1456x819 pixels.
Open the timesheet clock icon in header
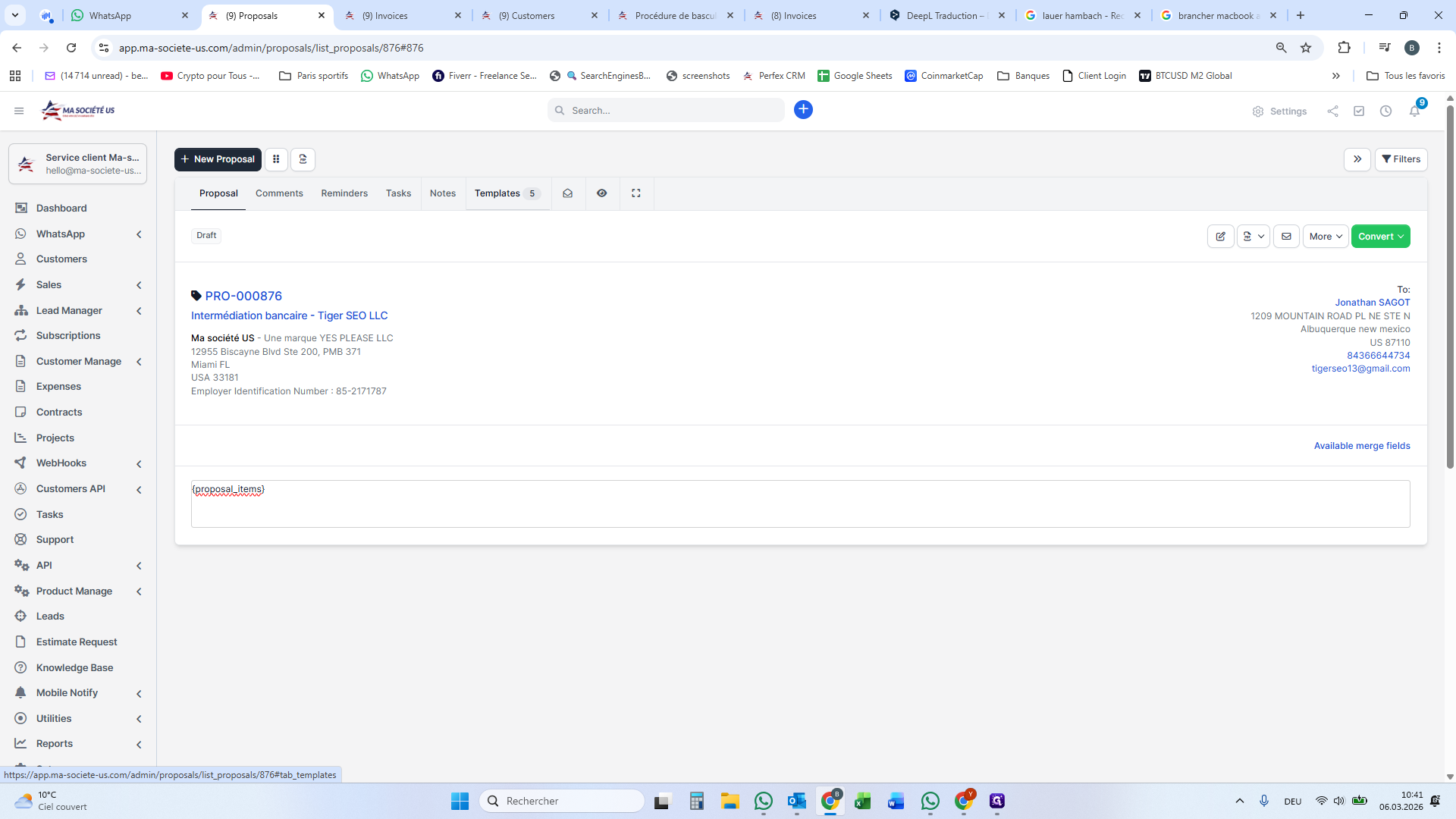1385,111
